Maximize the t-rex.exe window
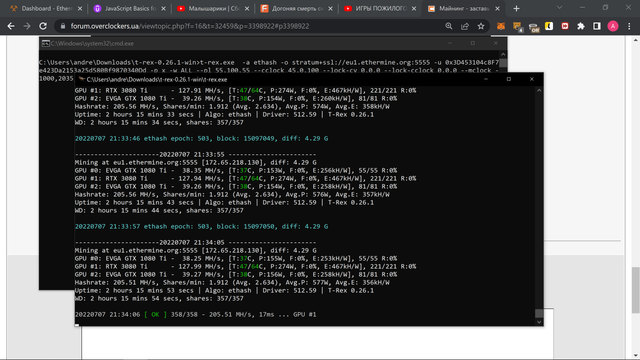This screenshot has height=360, width=640. click(509, 79)
